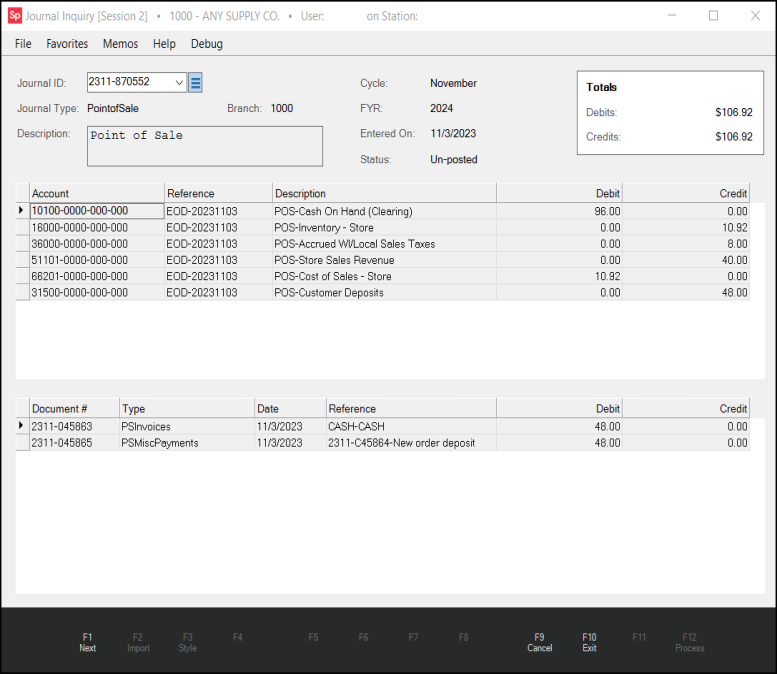Viewport: 777px width, 674px height.
Task: Select document number 2311-045863
Action: (x=74, y=426)
